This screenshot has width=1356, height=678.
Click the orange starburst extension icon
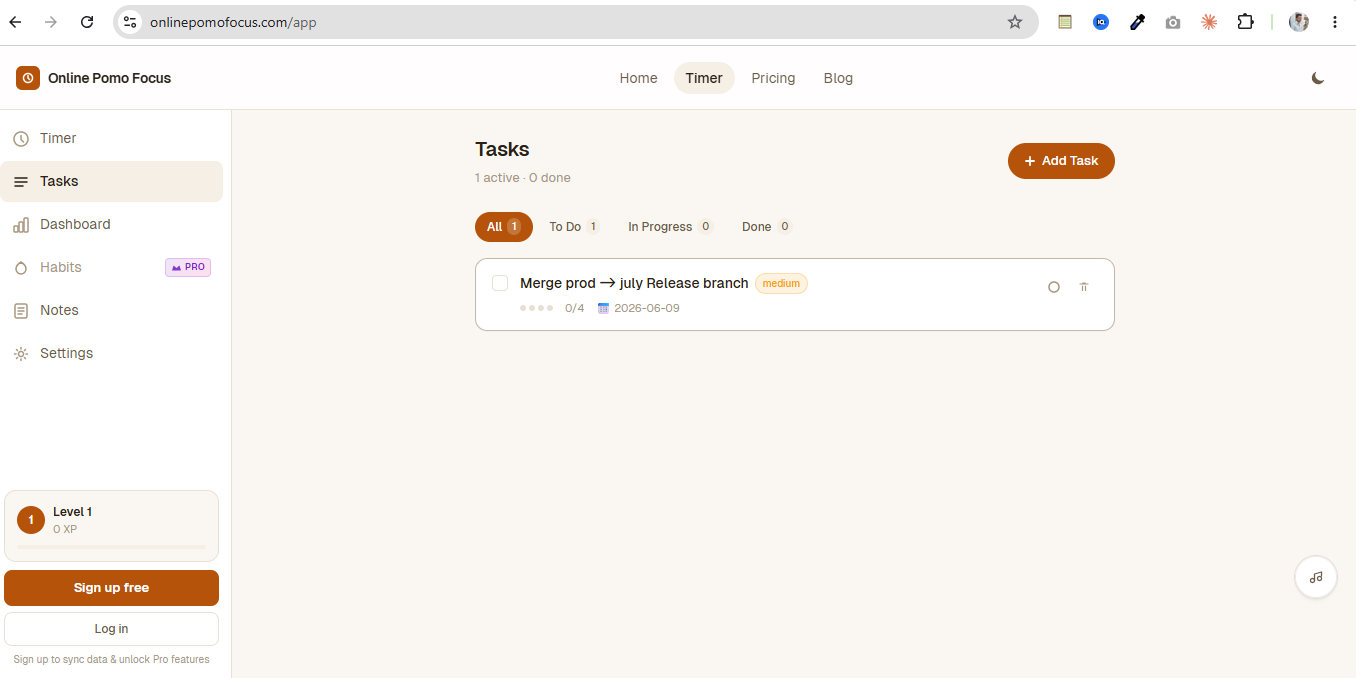click(x=1209, y=22)
